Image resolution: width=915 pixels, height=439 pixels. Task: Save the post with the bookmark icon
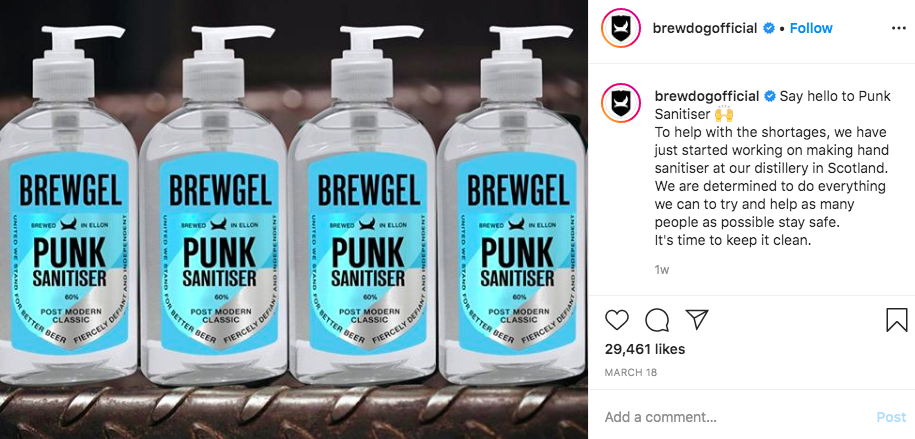[896, 319]
